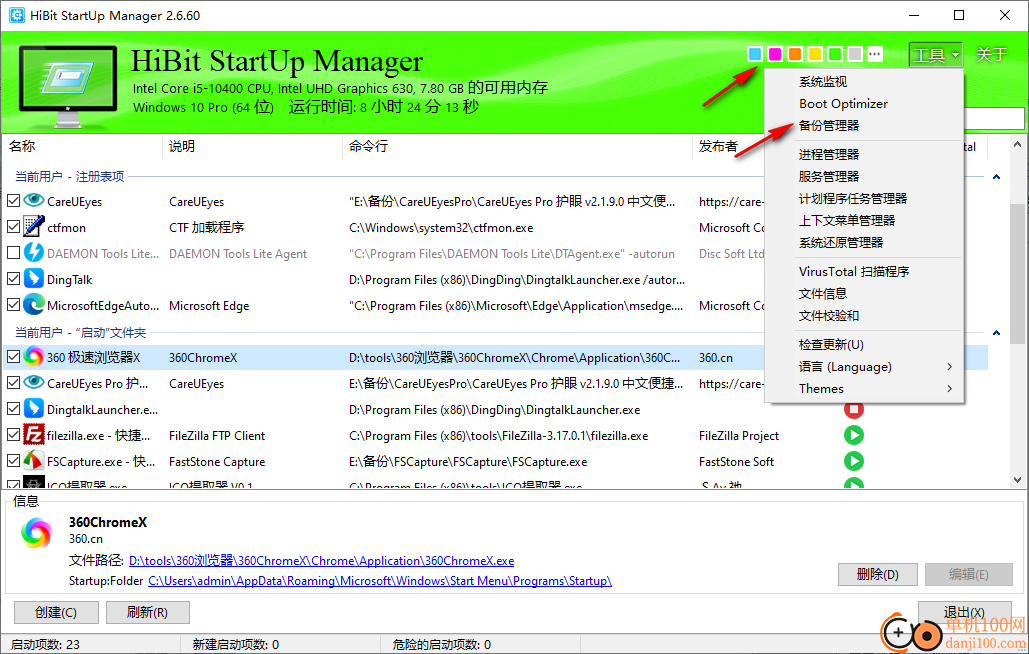
Task: Click the ctfmon pen icon
Action: [x=33, y=226]
